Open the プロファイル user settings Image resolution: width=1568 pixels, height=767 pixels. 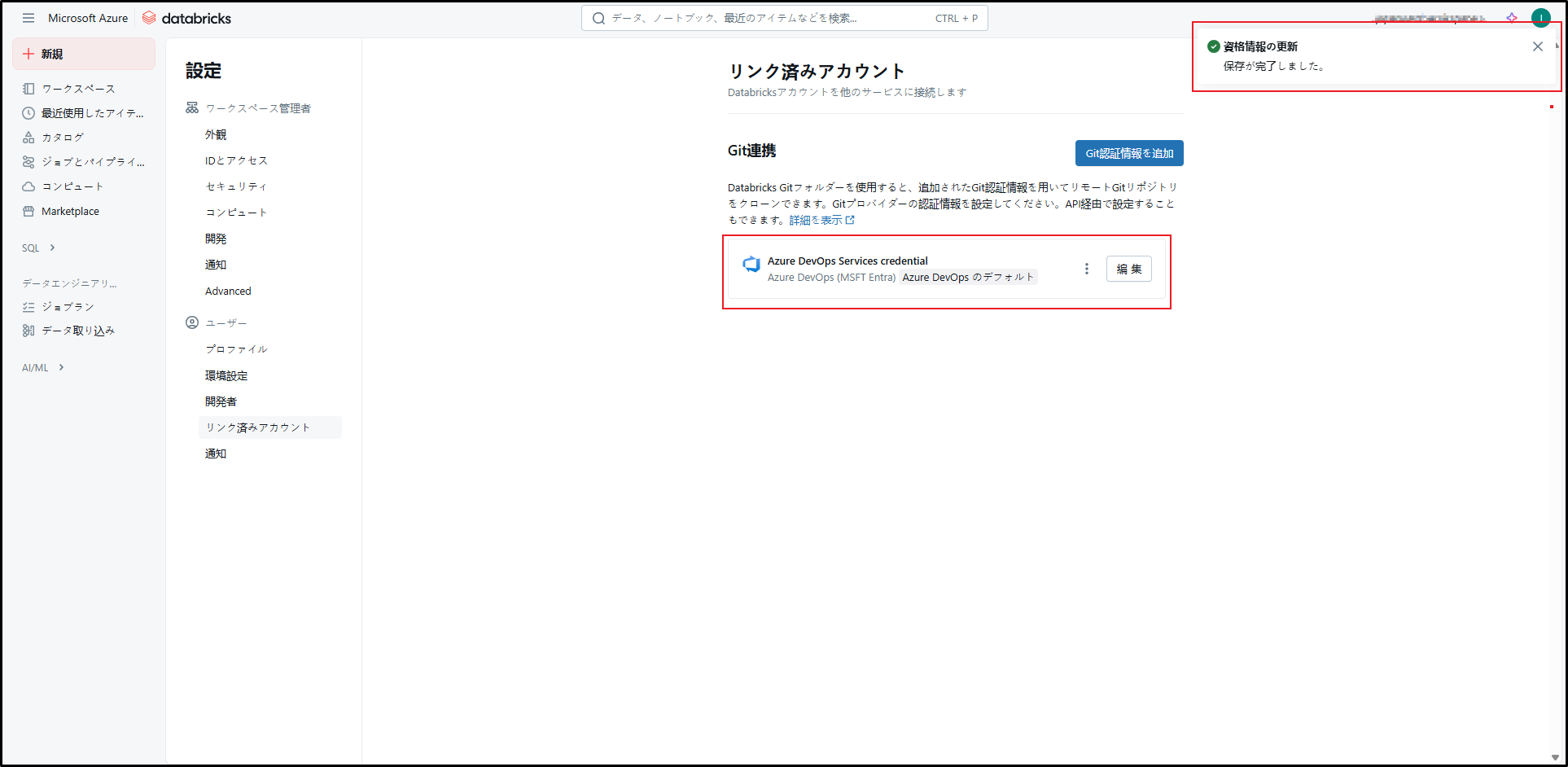coord(236,349)
